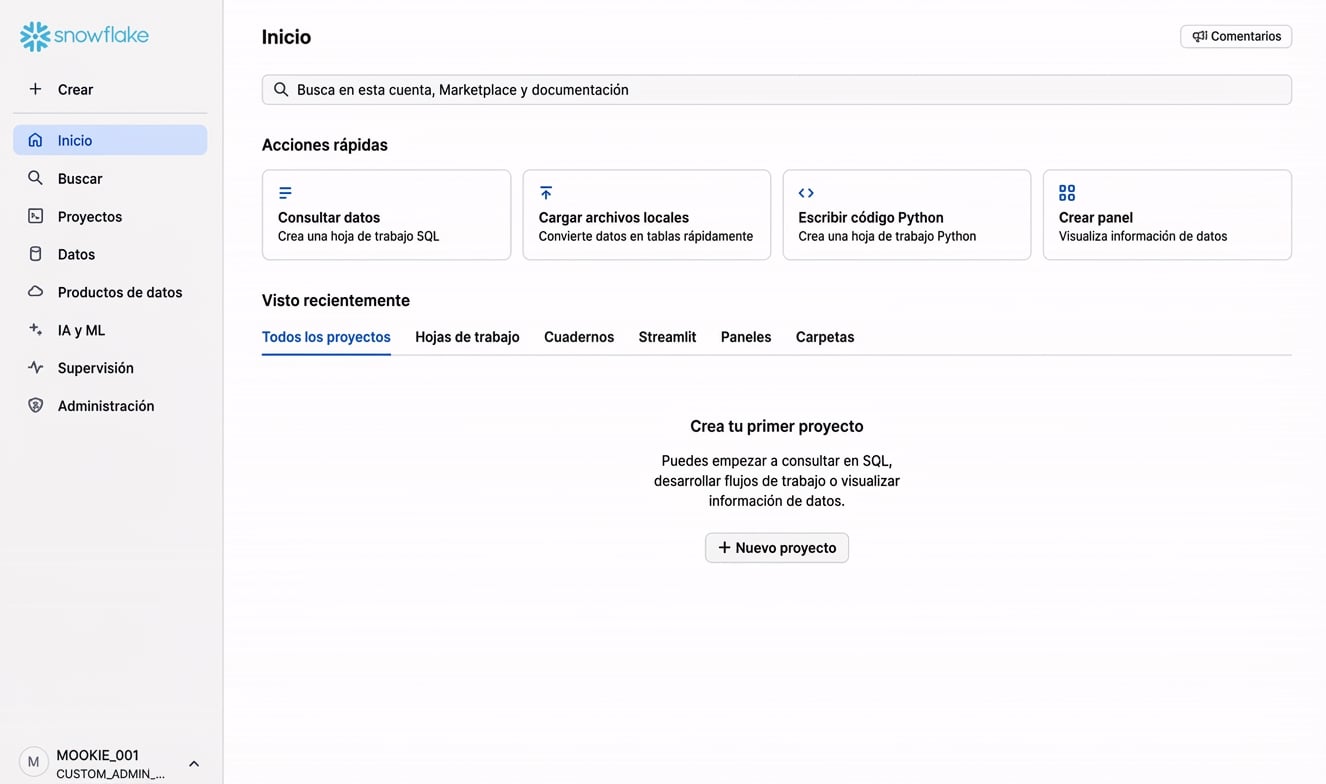1326x784 pixels.
Task: Click the plus icon next to Crear
Action: pos(35,89)
